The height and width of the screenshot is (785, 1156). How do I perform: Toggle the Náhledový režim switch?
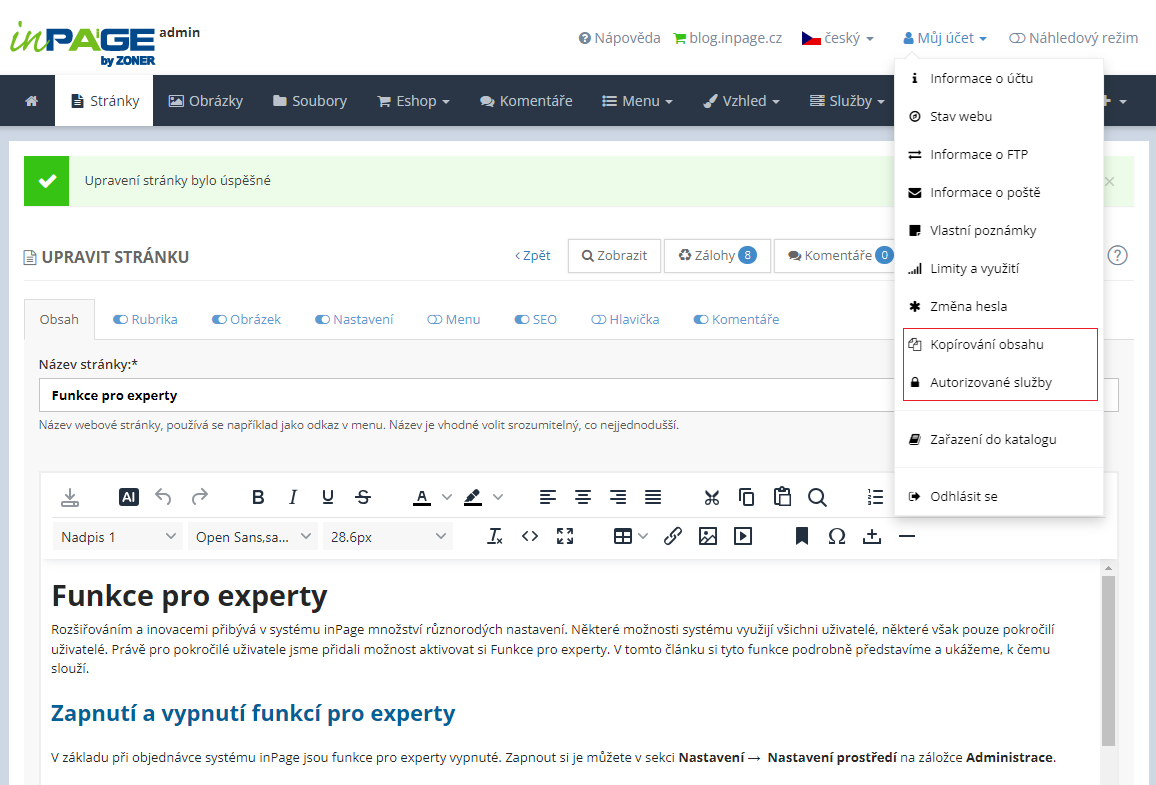point(1017,38)
